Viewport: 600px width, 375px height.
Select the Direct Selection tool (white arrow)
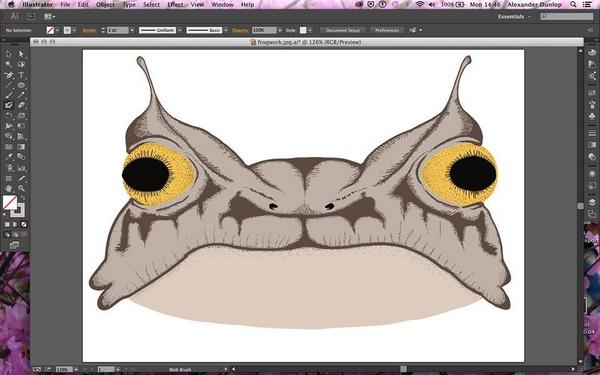click(x=21, y=54)
